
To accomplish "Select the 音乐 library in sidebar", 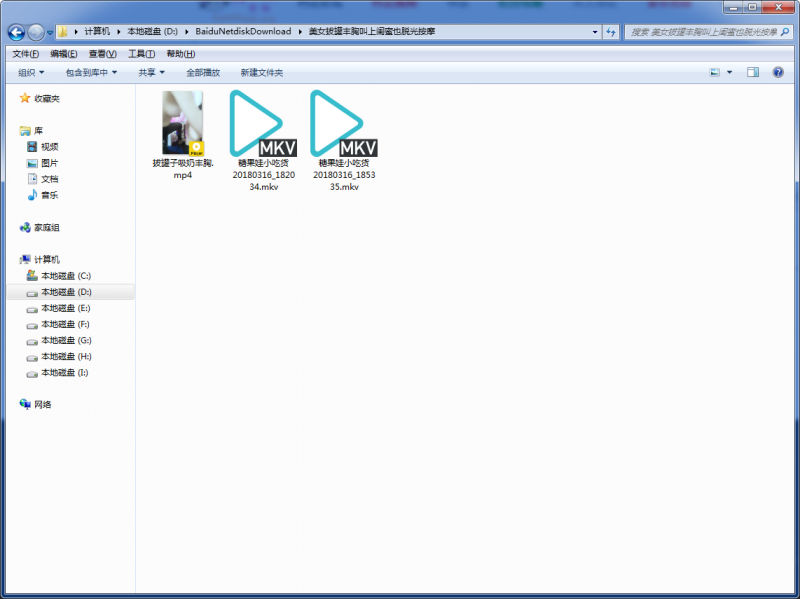I will pyautogui.click(x=49, y=195).
